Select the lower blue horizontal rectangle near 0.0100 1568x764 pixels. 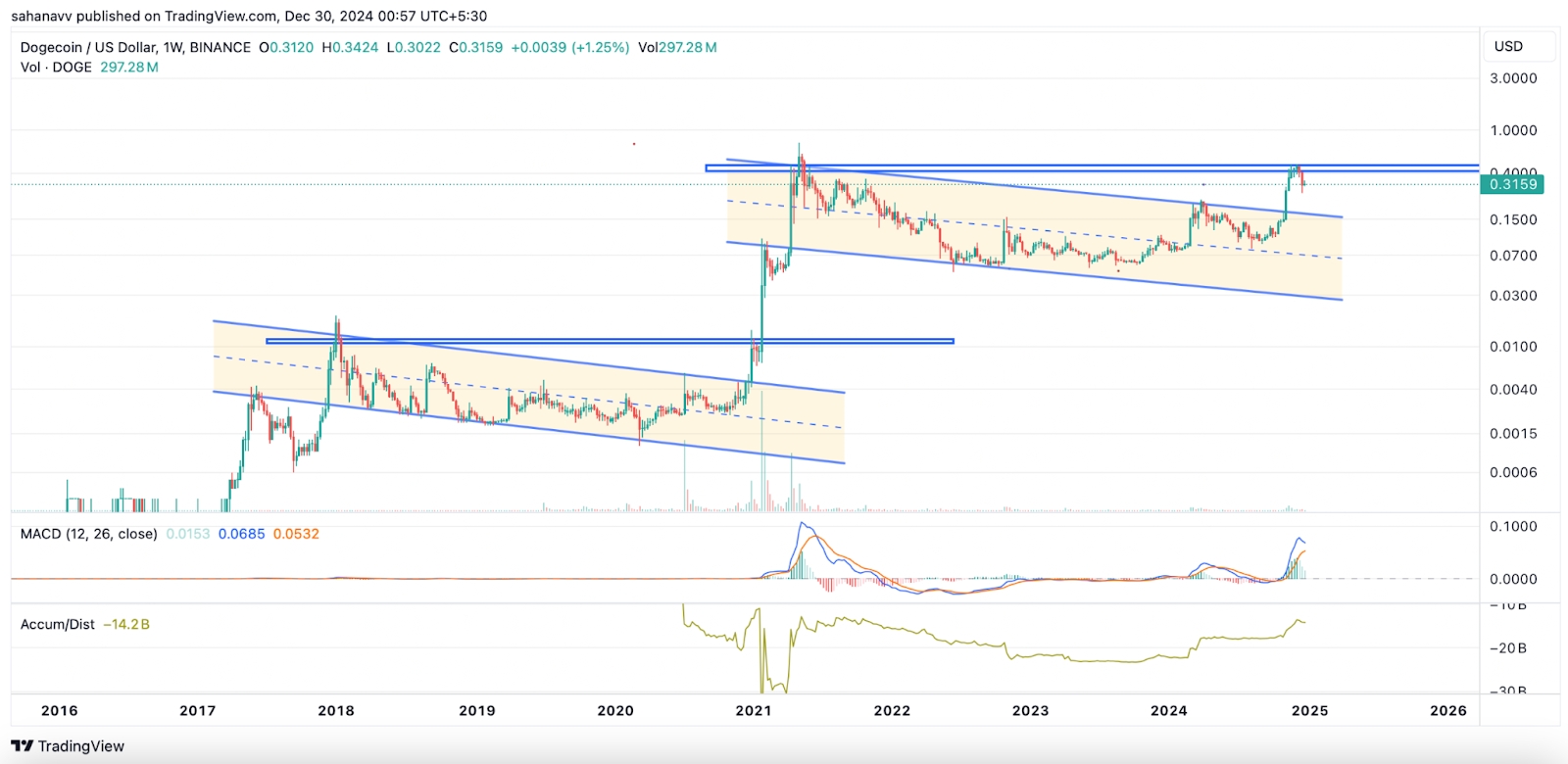tap(608, 341)
